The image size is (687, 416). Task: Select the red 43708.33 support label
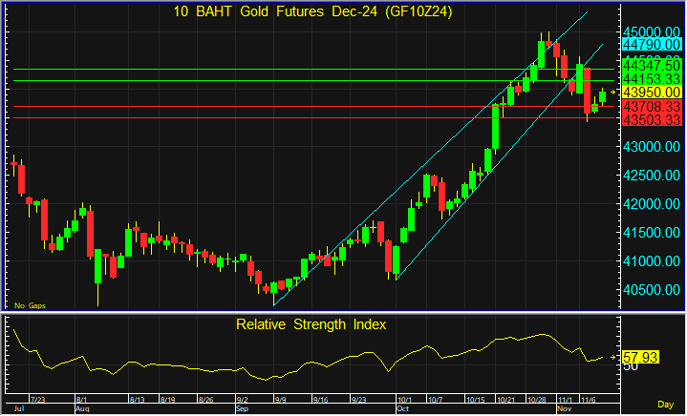[x=649, y=105]
